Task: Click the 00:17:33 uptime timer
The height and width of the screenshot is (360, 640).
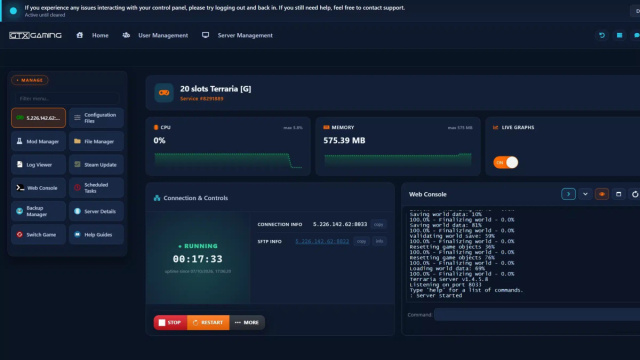Action: point(198,259)
